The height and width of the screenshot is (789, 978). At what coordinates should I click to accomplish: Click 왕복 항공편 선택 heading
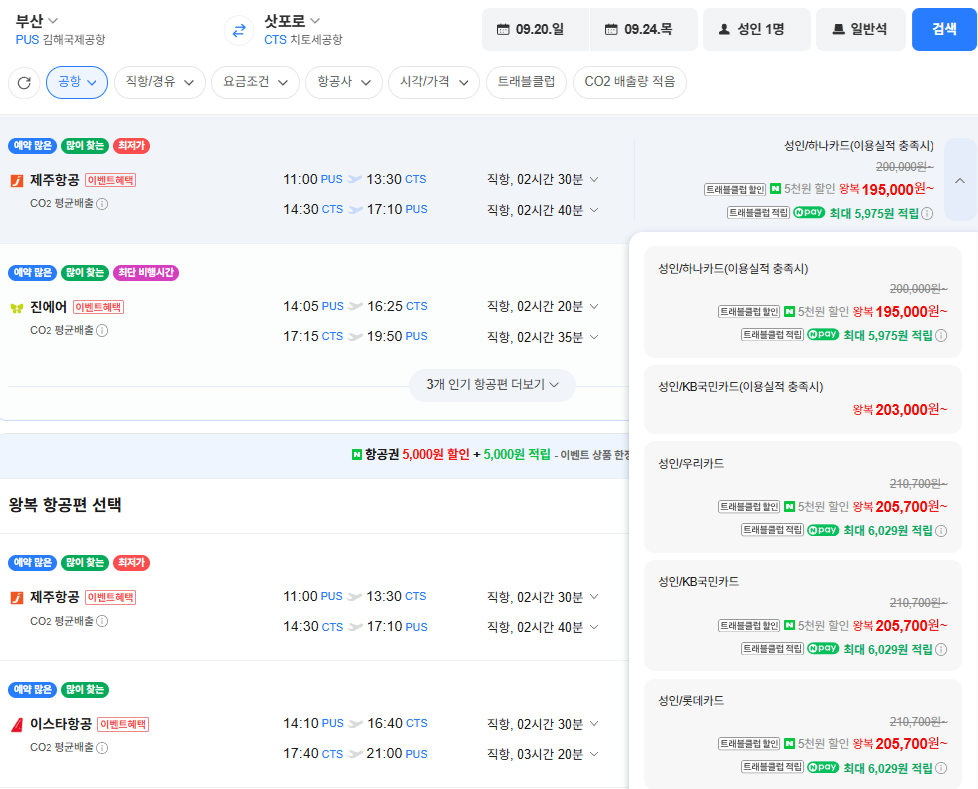(65, 505)
